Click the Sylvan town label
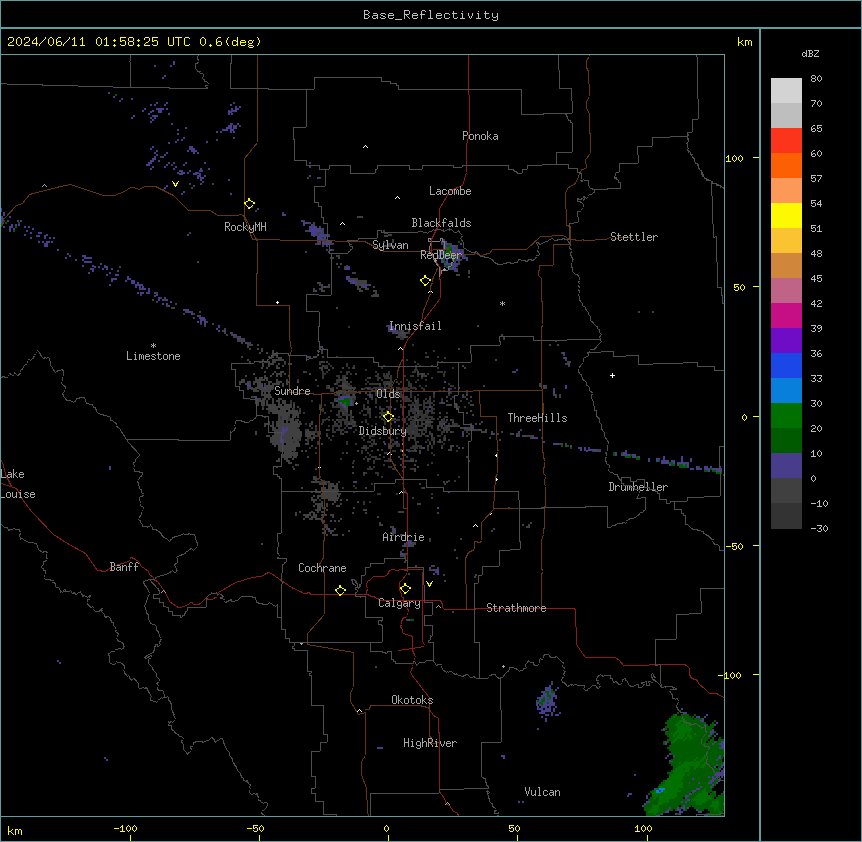This screenshot has width=862, height=842. point(390,245)
